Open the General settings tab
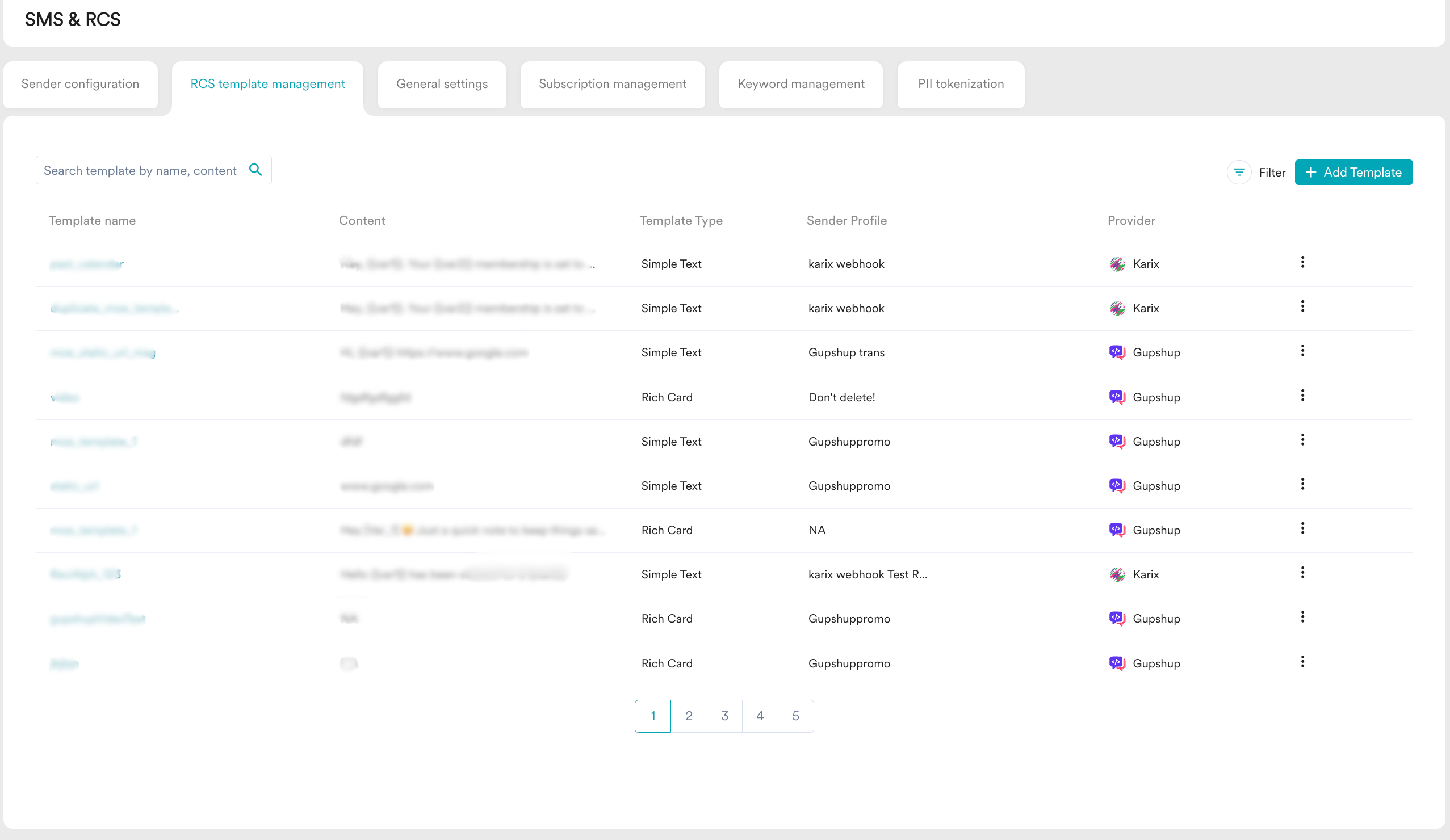Image resolution: width=1450 pixels, height=840 pixels. [441, 84]
